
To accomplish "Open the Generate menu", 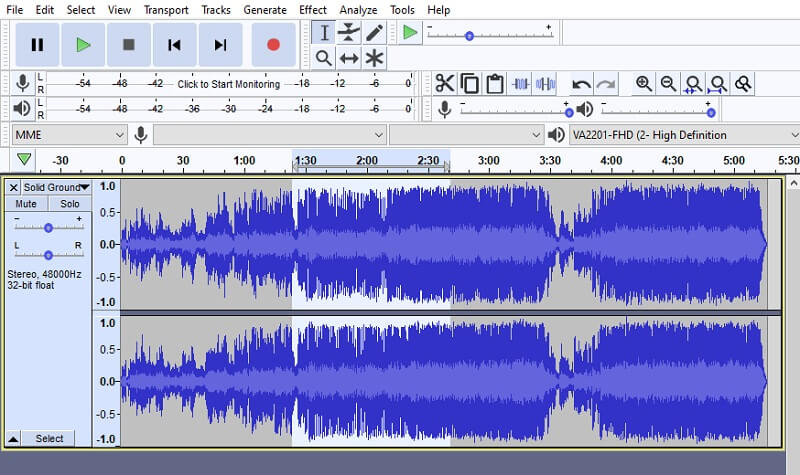I will click(264, 9).
